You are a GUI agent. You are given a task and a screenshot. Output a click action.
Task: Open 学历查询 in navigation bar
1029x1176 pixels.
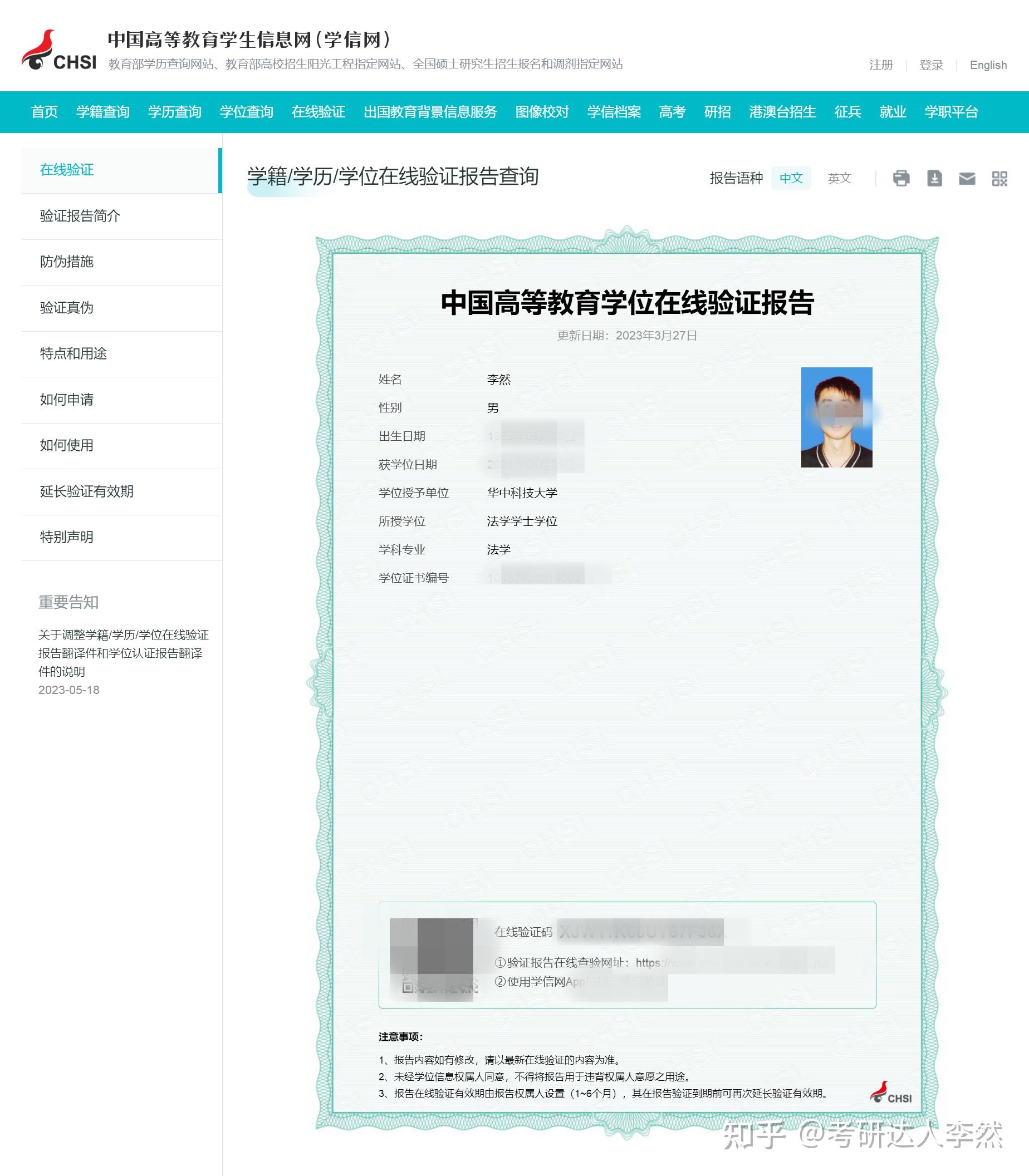click(x=175, y=112)
